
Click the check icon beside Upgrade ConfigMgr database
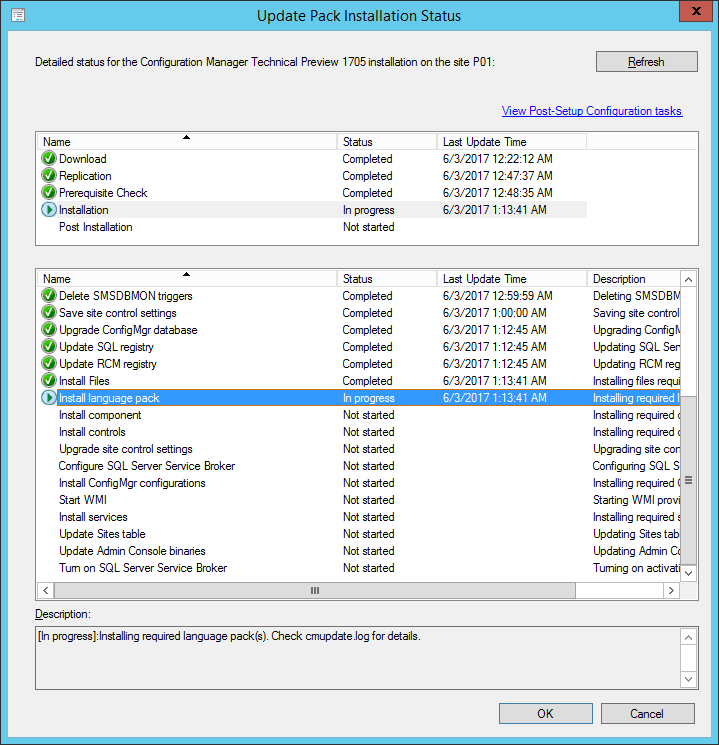point(48,329)
